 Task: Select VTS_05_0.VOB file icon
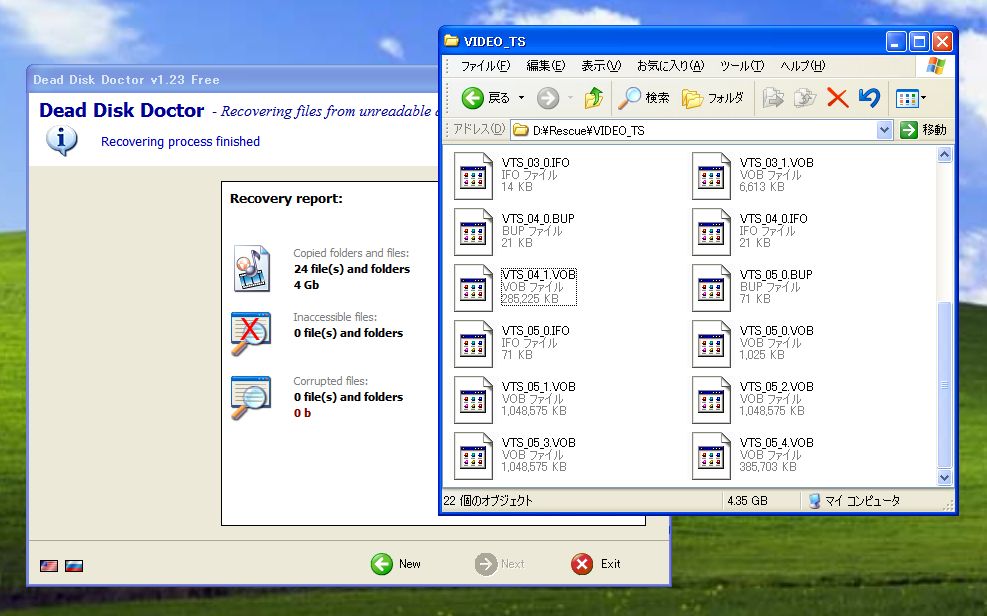(711, 344)
